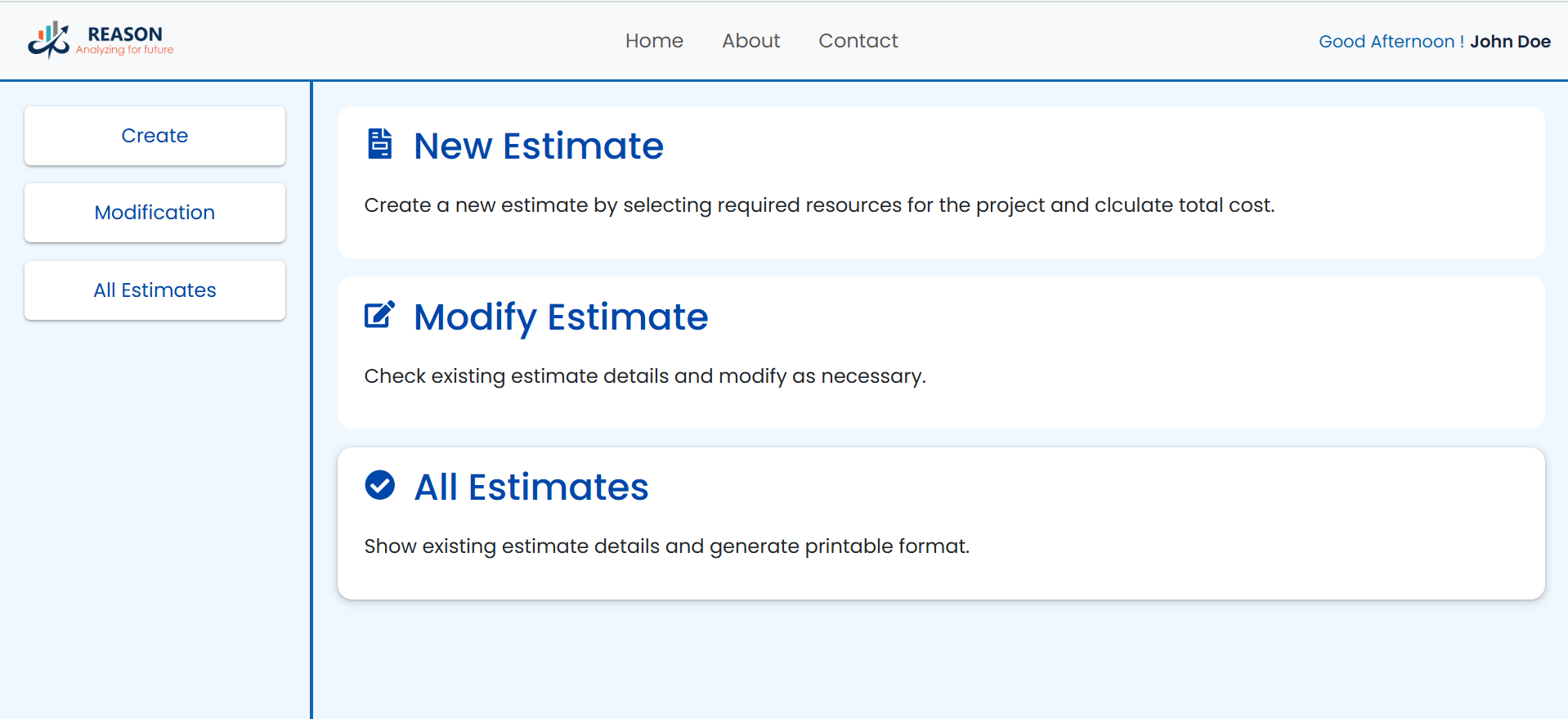Image resolution: width=1568 pixels, height=719 pixels.
Task: Select the Modification sidebar button
Action: click(x=155, y=213)
